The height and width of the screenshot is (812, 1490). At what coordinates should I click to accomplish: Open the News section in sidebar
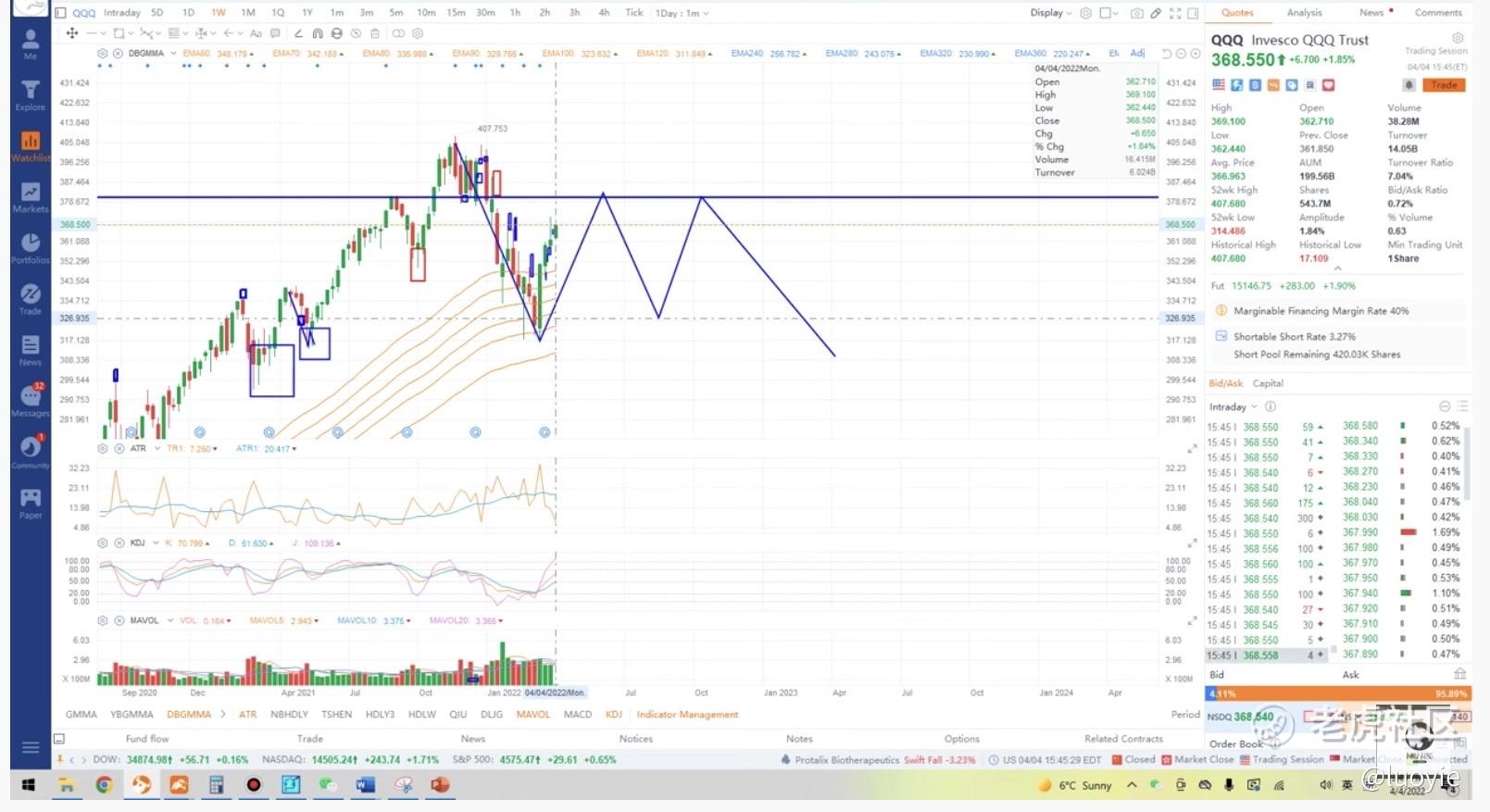tap(31, 350)
